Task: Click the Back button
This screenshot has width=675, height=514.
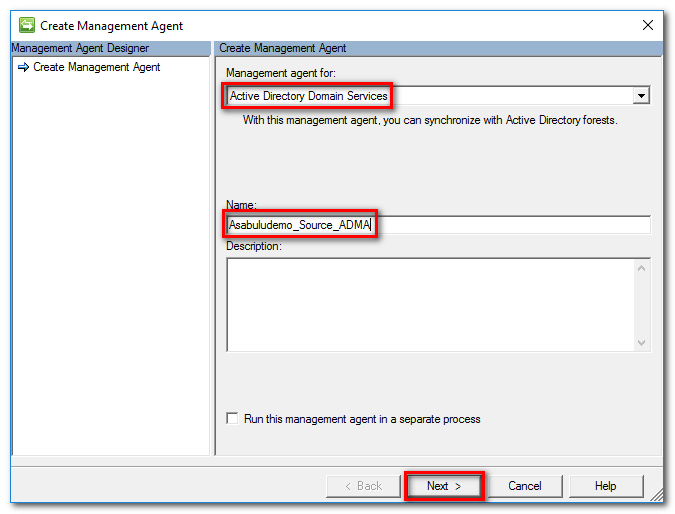Action: point(363,486)
